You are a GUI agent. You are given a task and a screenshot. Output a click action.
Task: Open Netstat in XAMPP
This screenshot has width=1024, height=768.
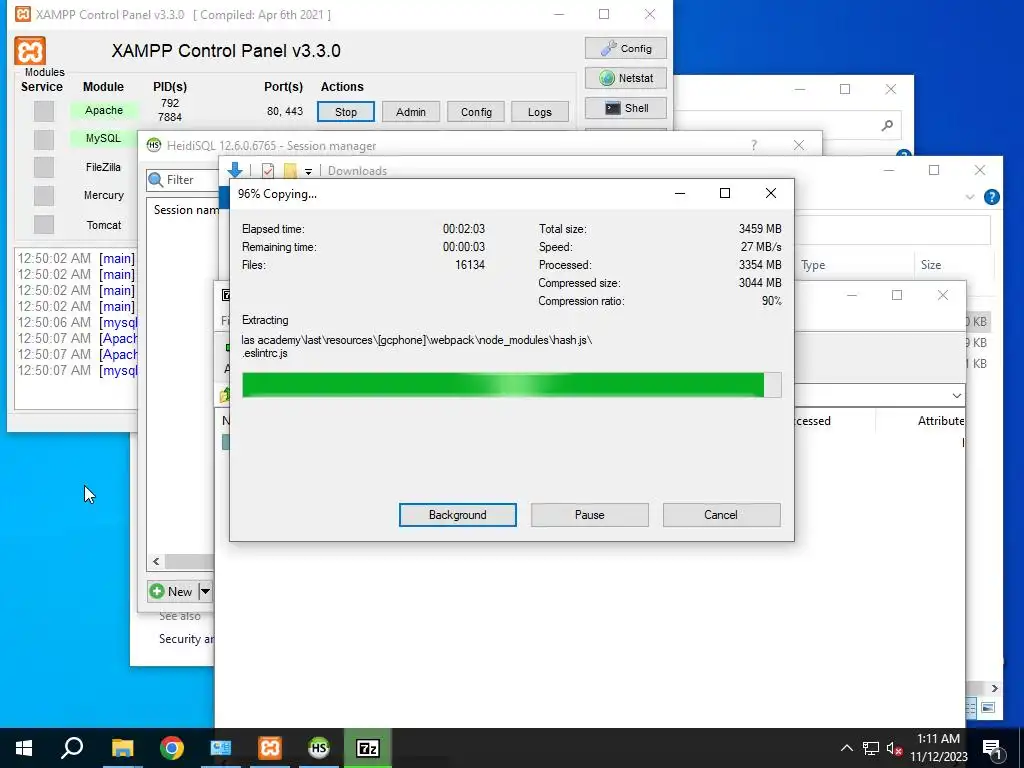pyautogui.click(x=626, y=78)
